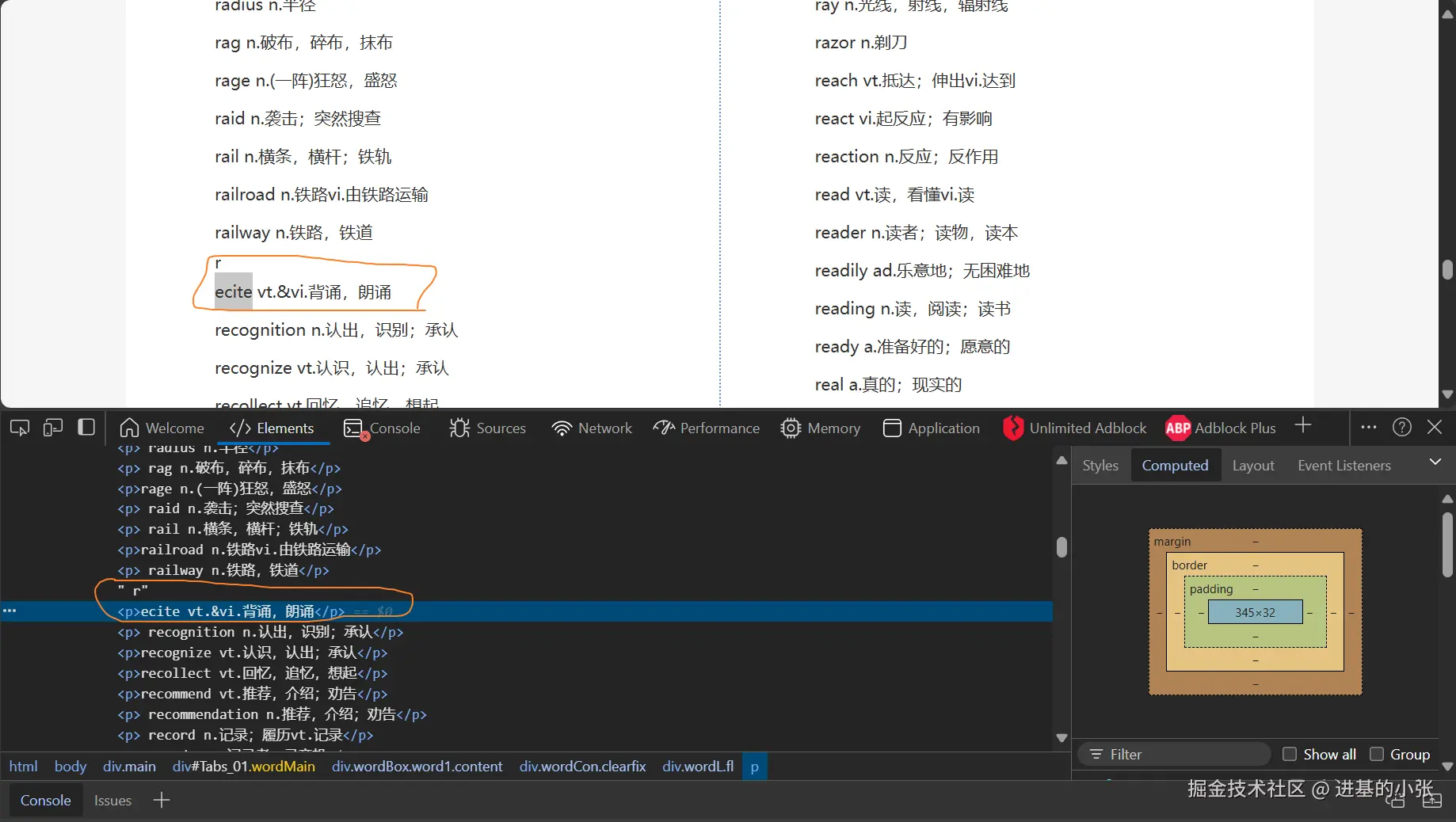Select div#Tabs_01.wordMain breadcrumb
The width and height of the screenshot is (1456, 822).
[x=244, y=766]
